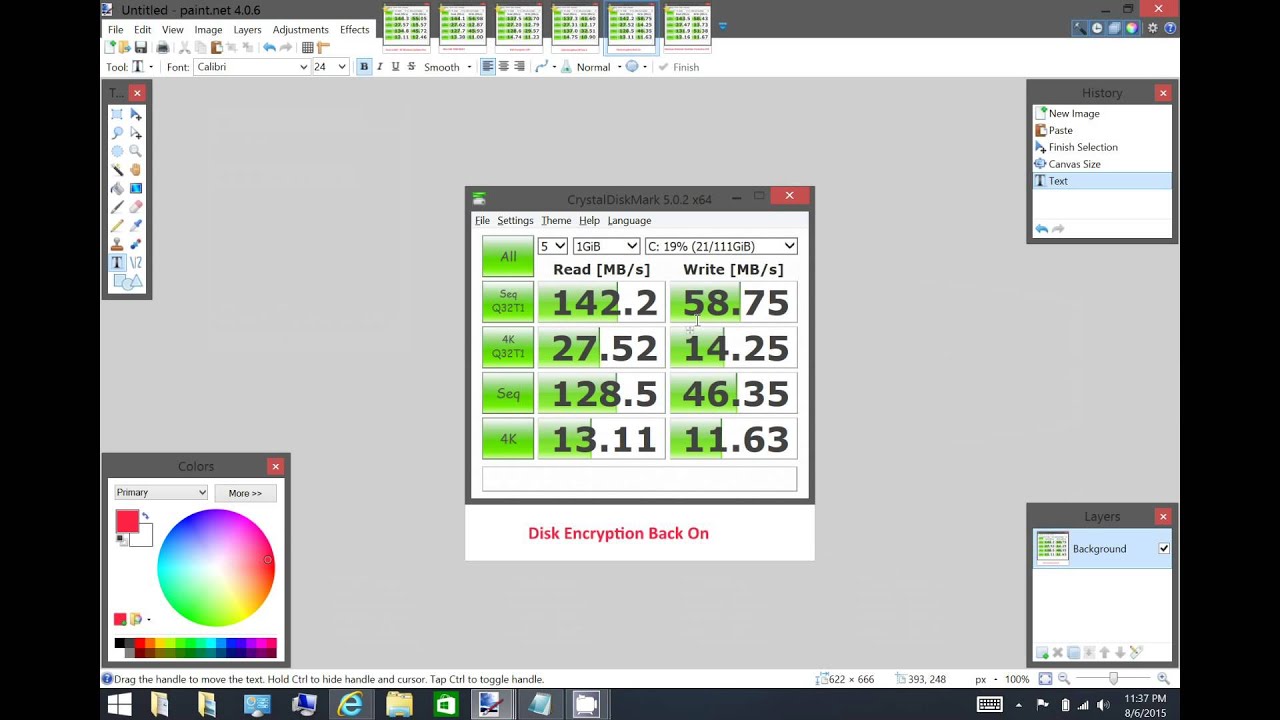Open the Effects menu
Screen dimensions: 1280x720
click(x=355, y=30)
